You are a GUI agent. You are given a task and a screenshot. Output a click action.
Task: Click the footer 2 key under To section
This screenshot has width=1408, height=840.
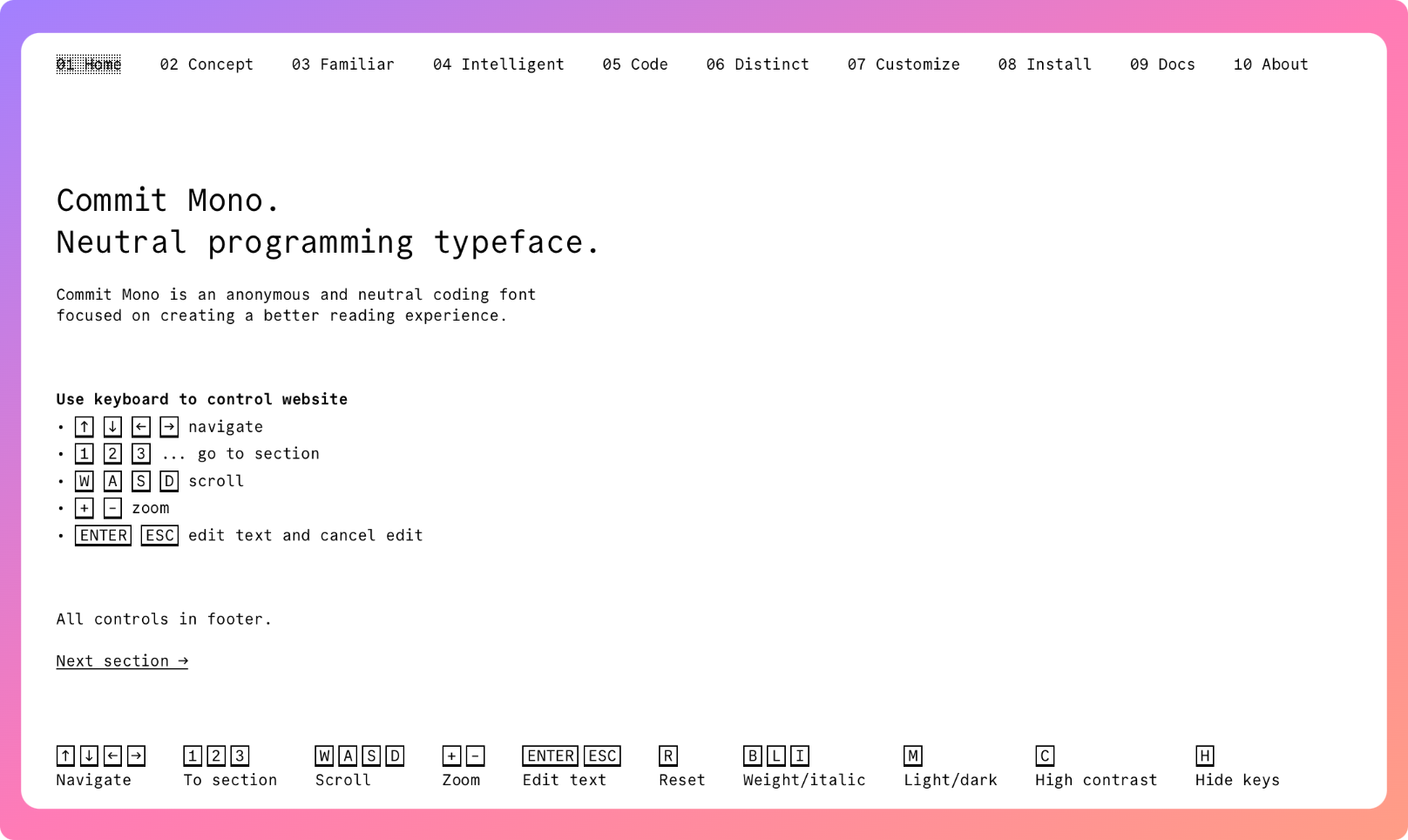(216, 755)
